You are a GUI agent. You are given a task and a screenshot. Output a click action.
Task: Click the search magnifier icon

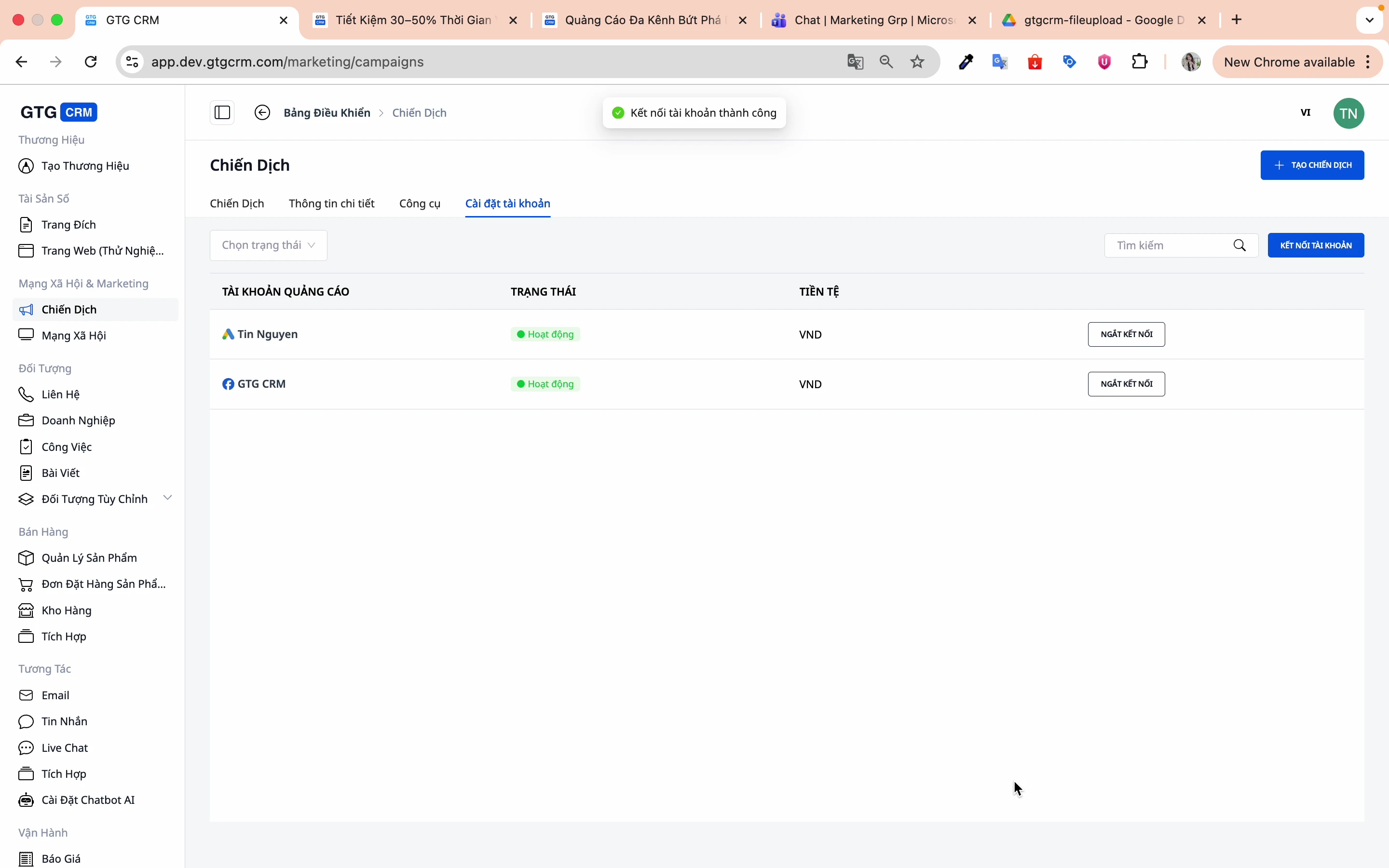point(1240,246)
